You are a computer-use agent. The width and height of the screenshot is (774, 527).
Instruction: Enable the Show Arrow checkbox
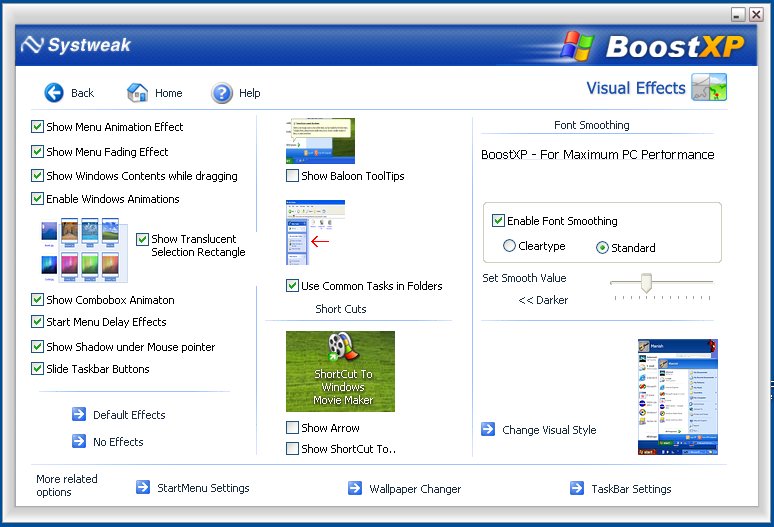292,427
